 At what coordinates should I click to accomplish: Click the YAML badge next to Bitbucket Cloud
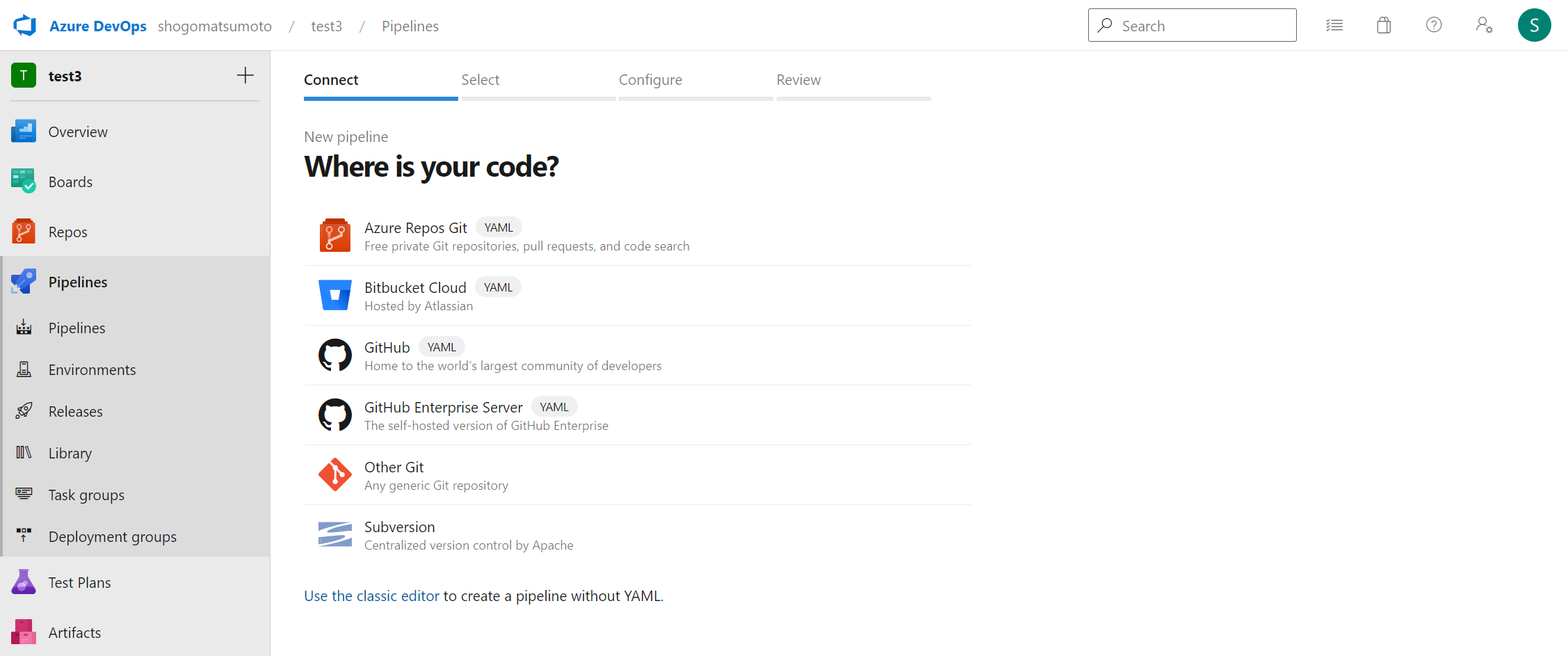tap(498, 287)
